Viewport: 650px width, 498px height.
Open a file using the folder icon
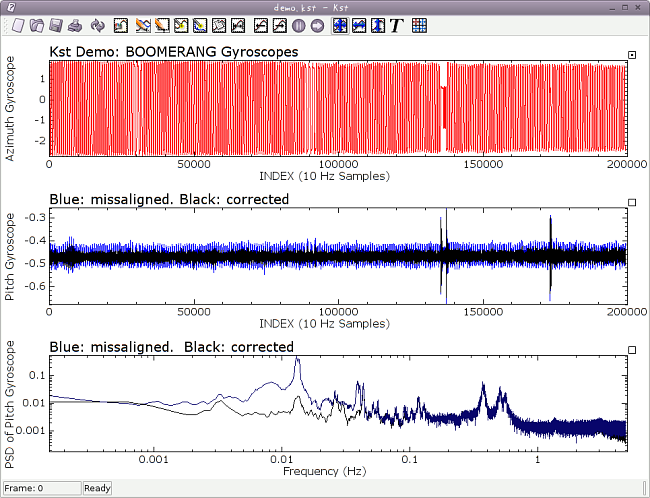click(x=37, y=25)
